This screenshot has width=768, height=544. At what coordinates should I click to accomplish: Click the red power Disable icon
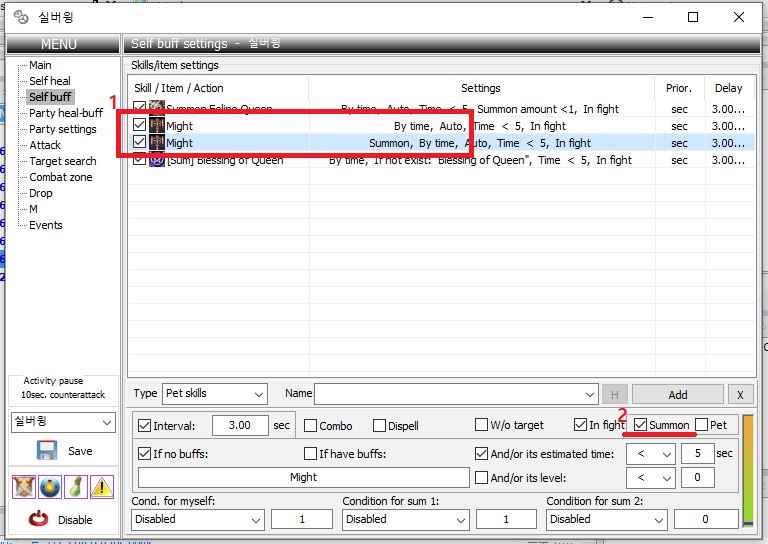(x=38, y=519)
